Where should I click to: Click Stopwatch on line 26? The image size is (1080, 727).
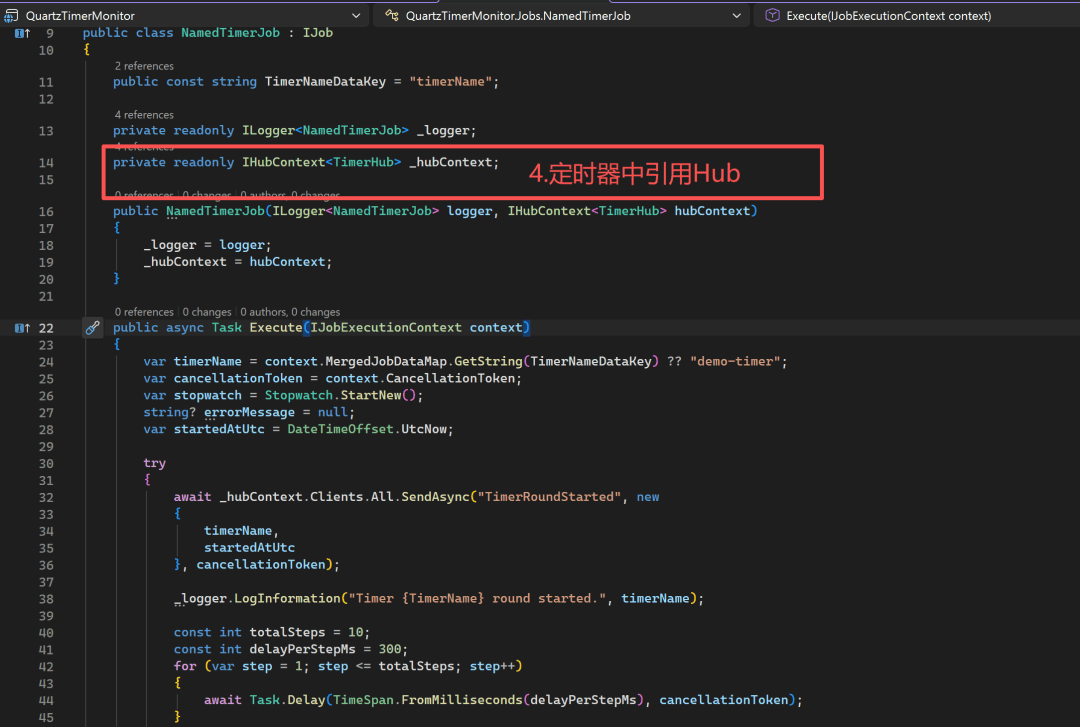298,395
